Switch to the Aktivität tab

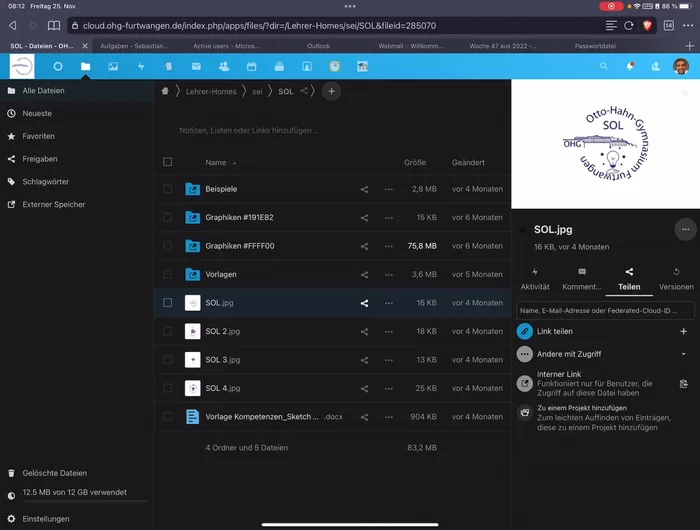535,279
